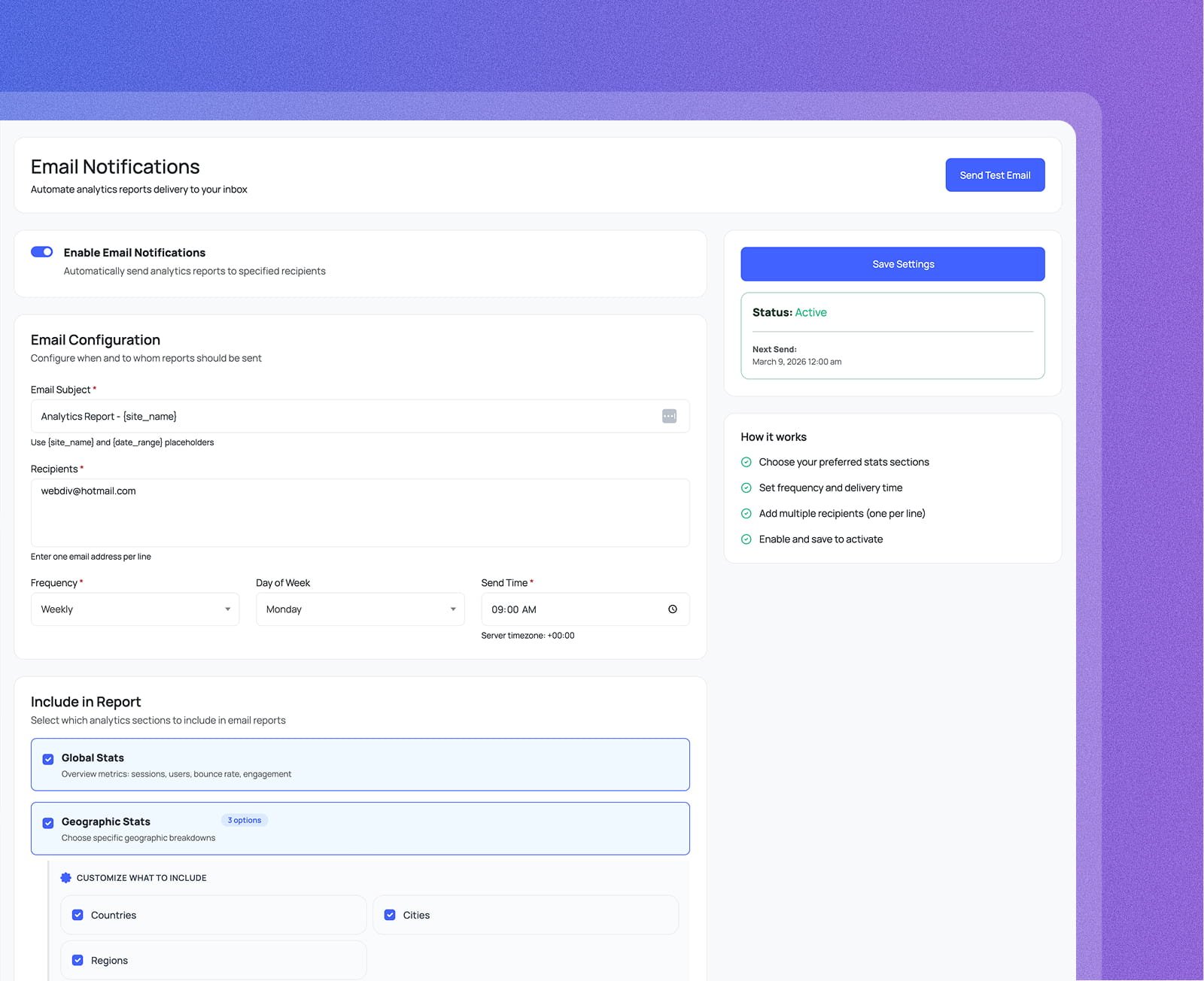Viewport: 1204px width, 981px height.
Task: Click the blue gear icon beside Customize What To Include
Action: click(x=66, y=877)
